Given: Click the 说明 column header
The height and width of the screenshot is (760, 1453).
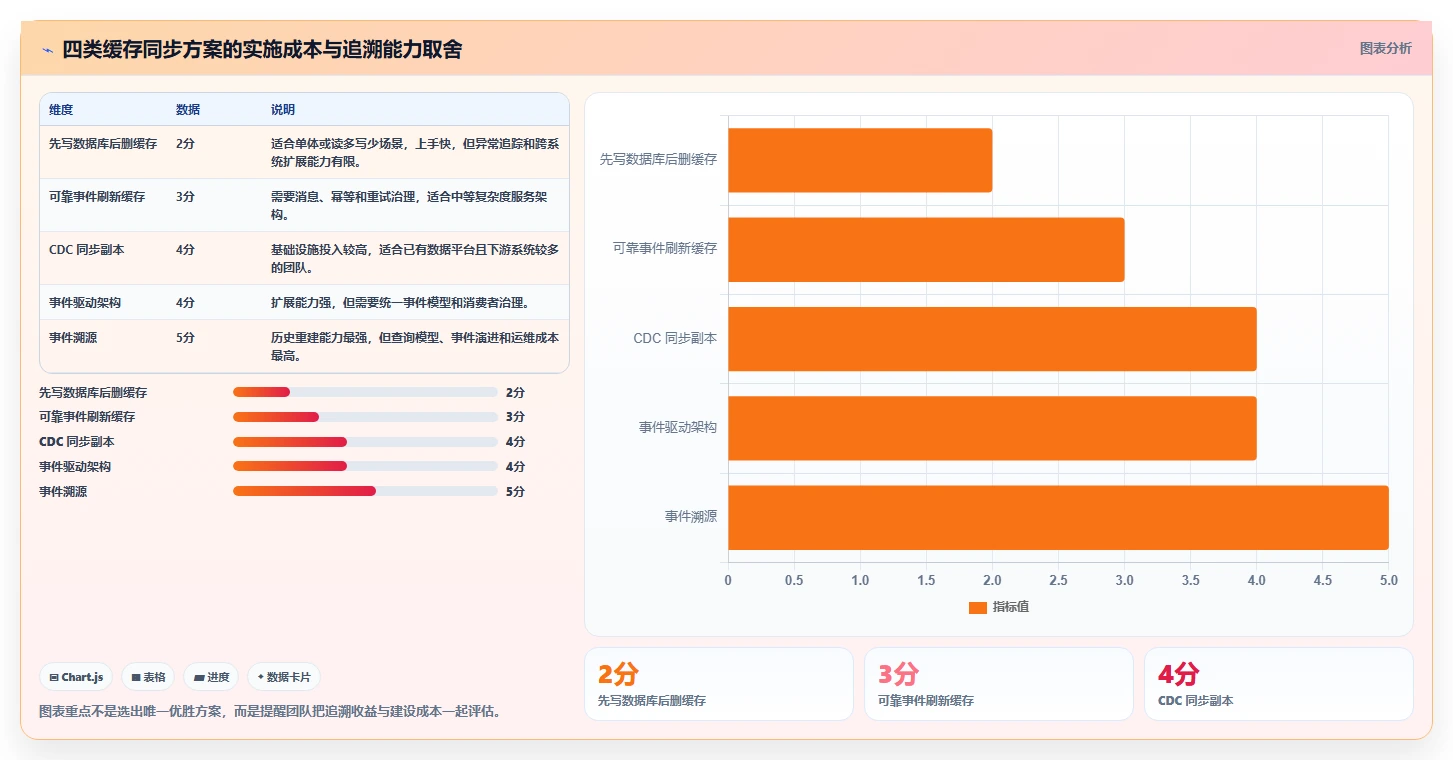Looking at the screenshot, I should click(x=283, y=110).
